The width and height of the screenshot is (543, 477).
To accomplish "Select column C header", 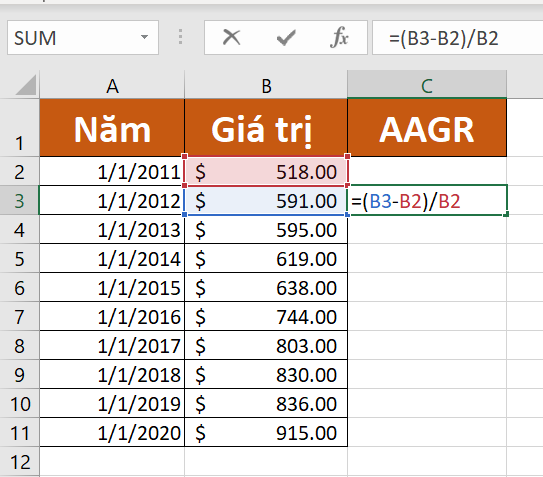I will click(427, 85).
